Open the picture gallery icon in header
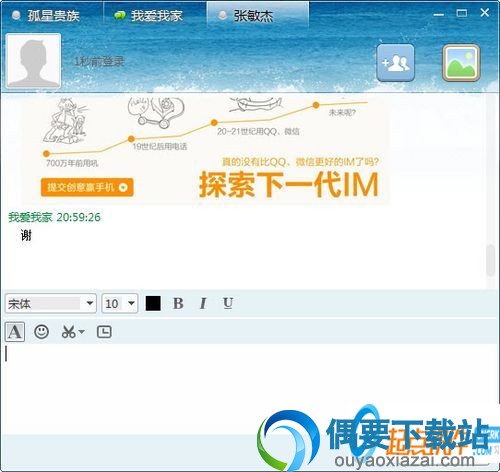Image resolution: width=500 pixels, height=472 pixels. tap(461, 62)
